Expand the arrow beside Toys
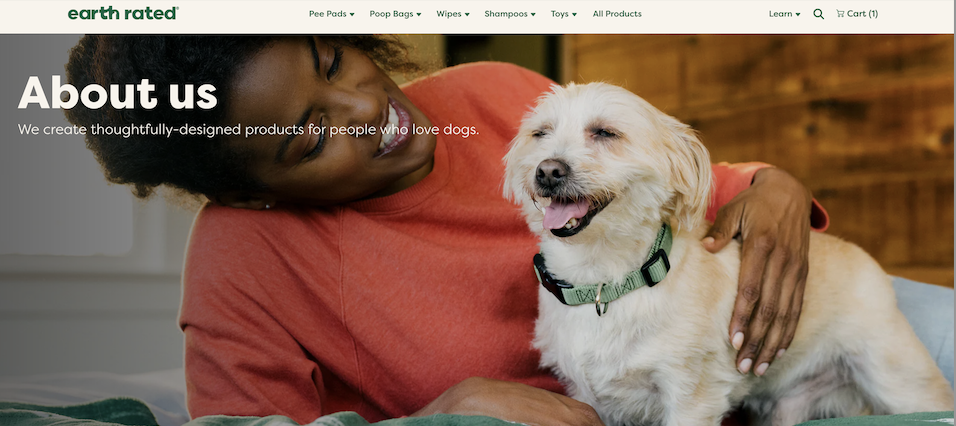 tap(574, 15)
